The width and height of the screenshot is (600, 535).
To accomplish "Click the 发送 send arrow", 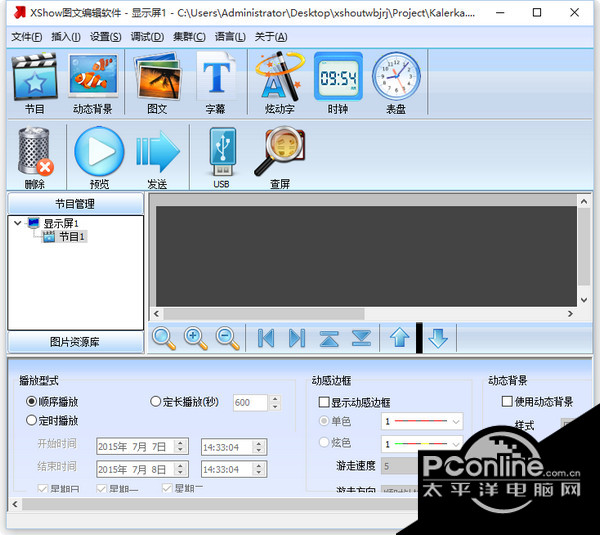I will (x=157, y=152).
